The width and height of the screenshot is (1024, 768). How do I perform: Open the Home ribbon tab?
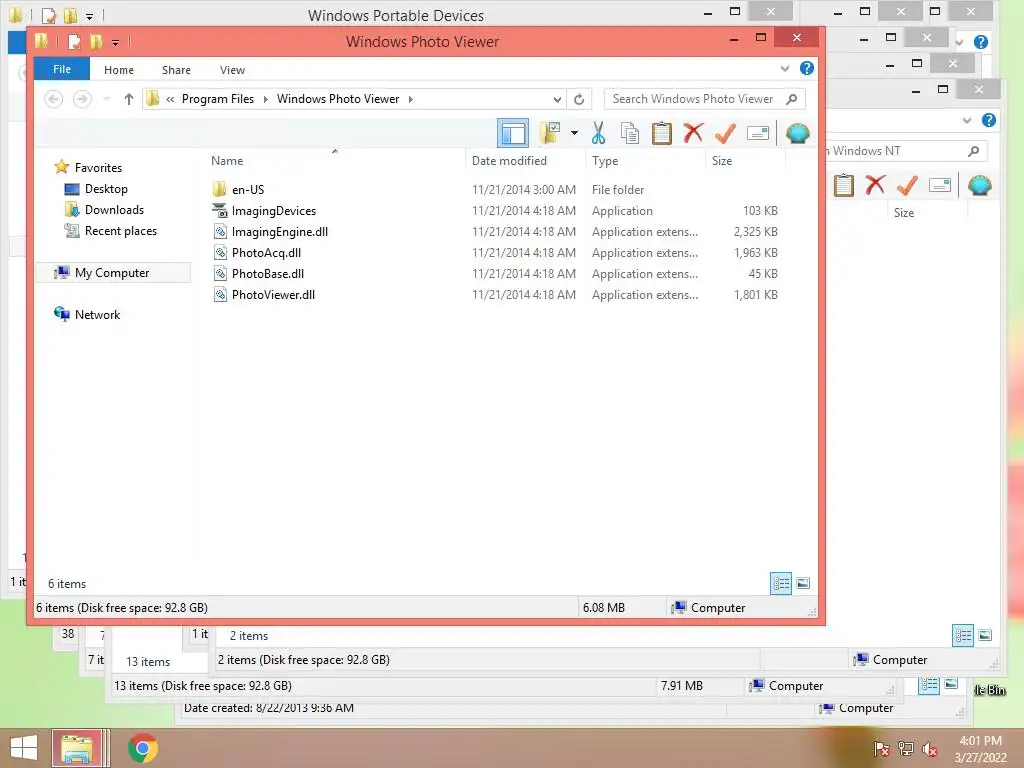pos(119,70)
